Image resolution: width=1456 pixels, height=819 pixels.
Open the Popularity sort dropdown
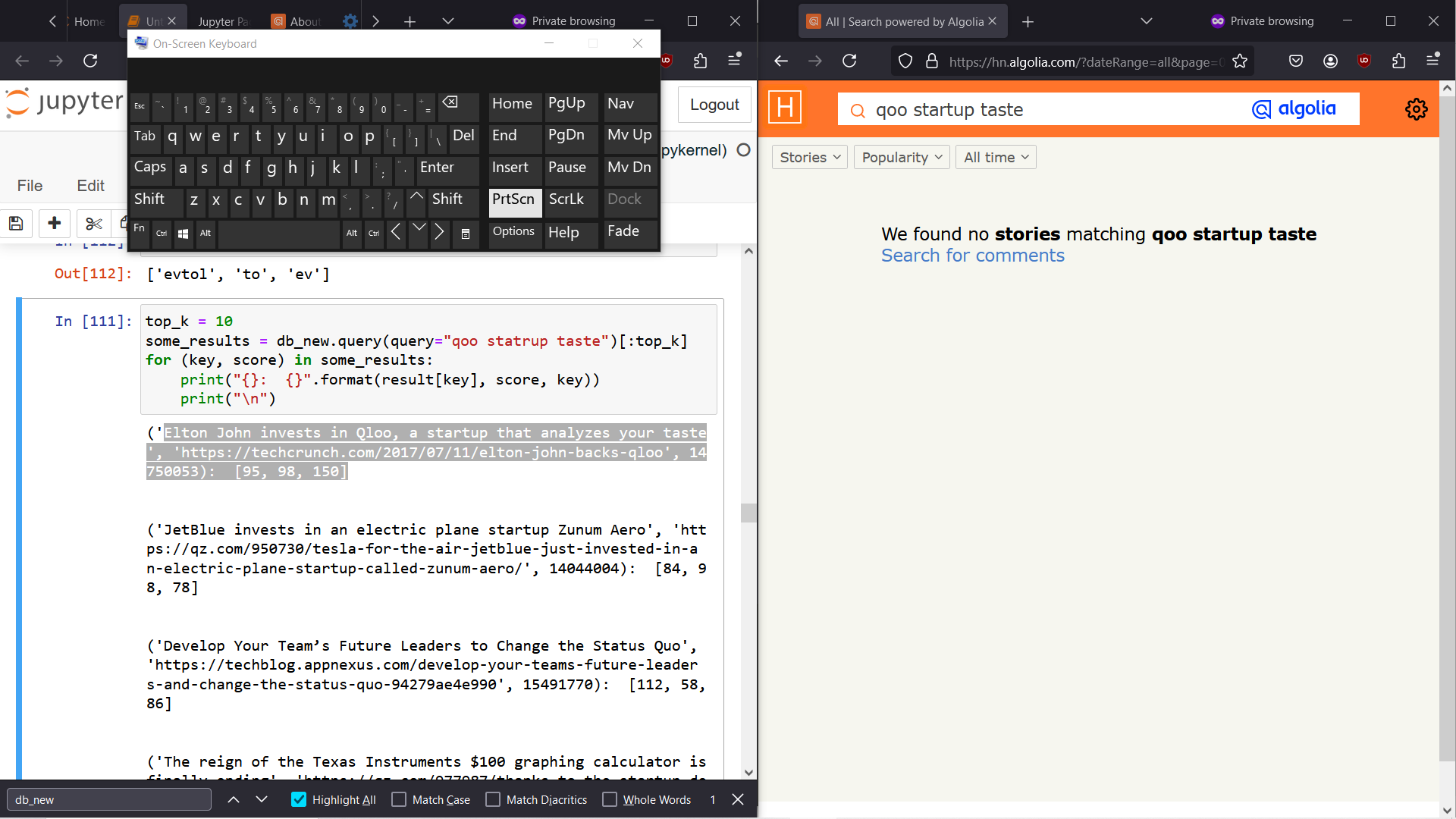[x=901, y=157]
